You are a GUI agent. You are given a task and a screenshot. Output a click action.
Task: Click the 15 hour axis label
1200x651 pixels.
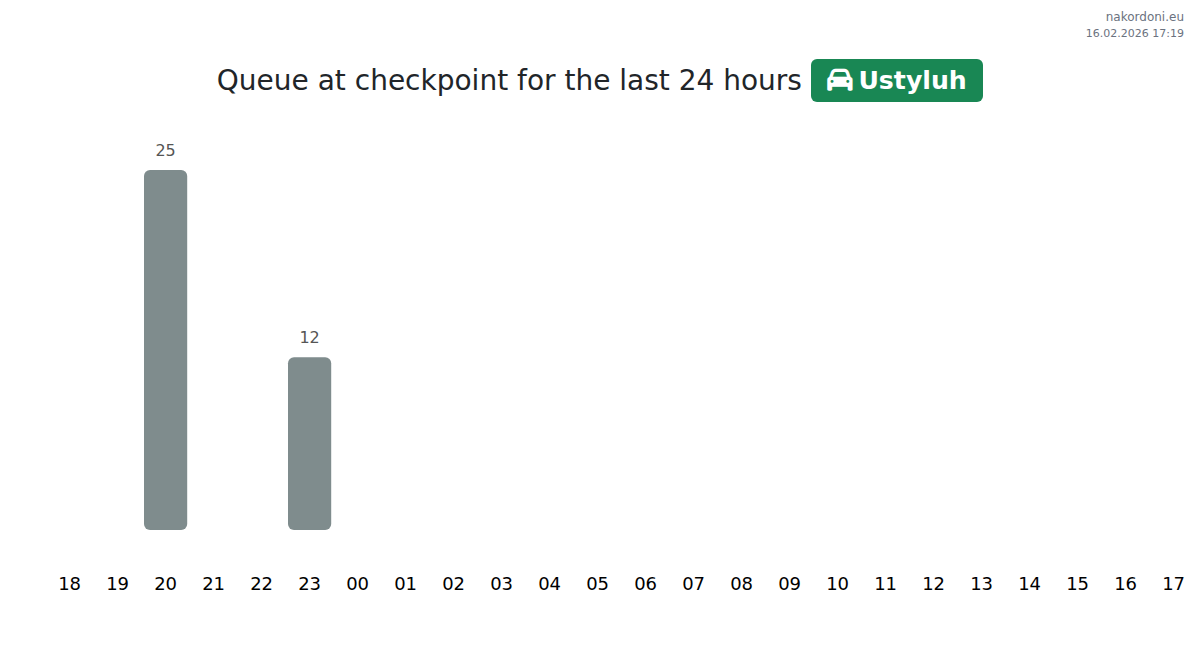pyautogui.click(x=1077, y=584)
